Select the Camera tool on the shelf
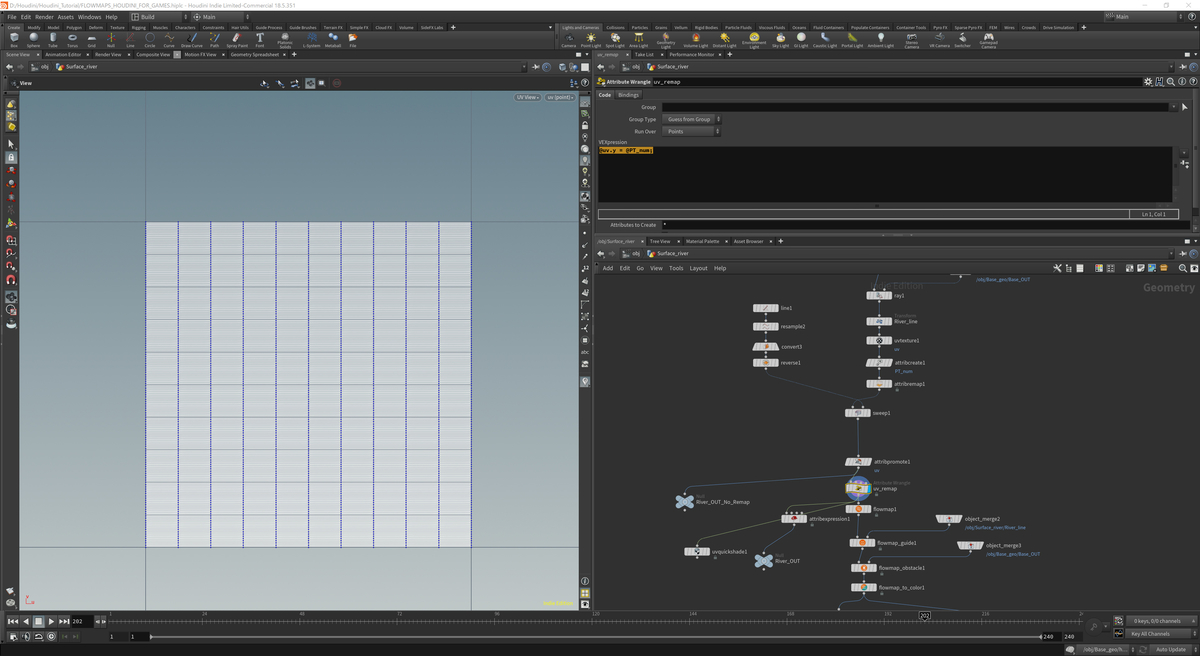The image size is (1200, 656). [x=566, y=40]
